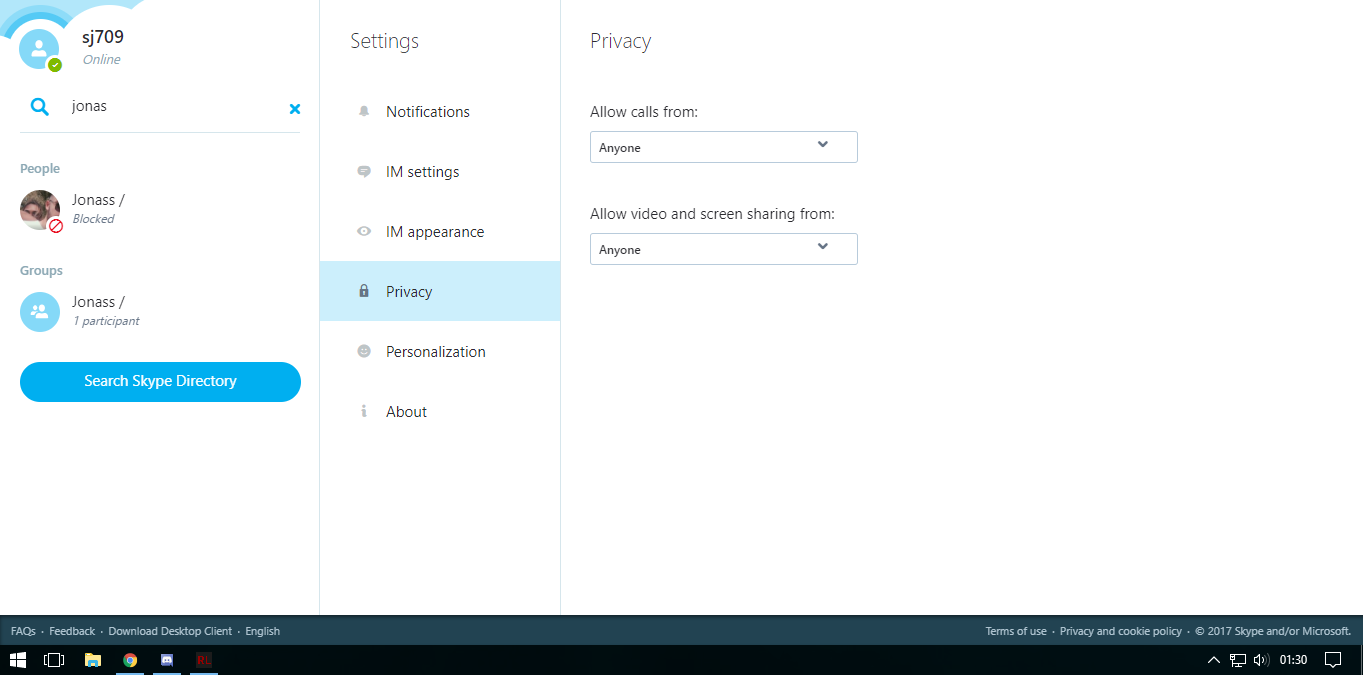Clear the jonas search with X
1363x675 pixels.
point(295,109)
